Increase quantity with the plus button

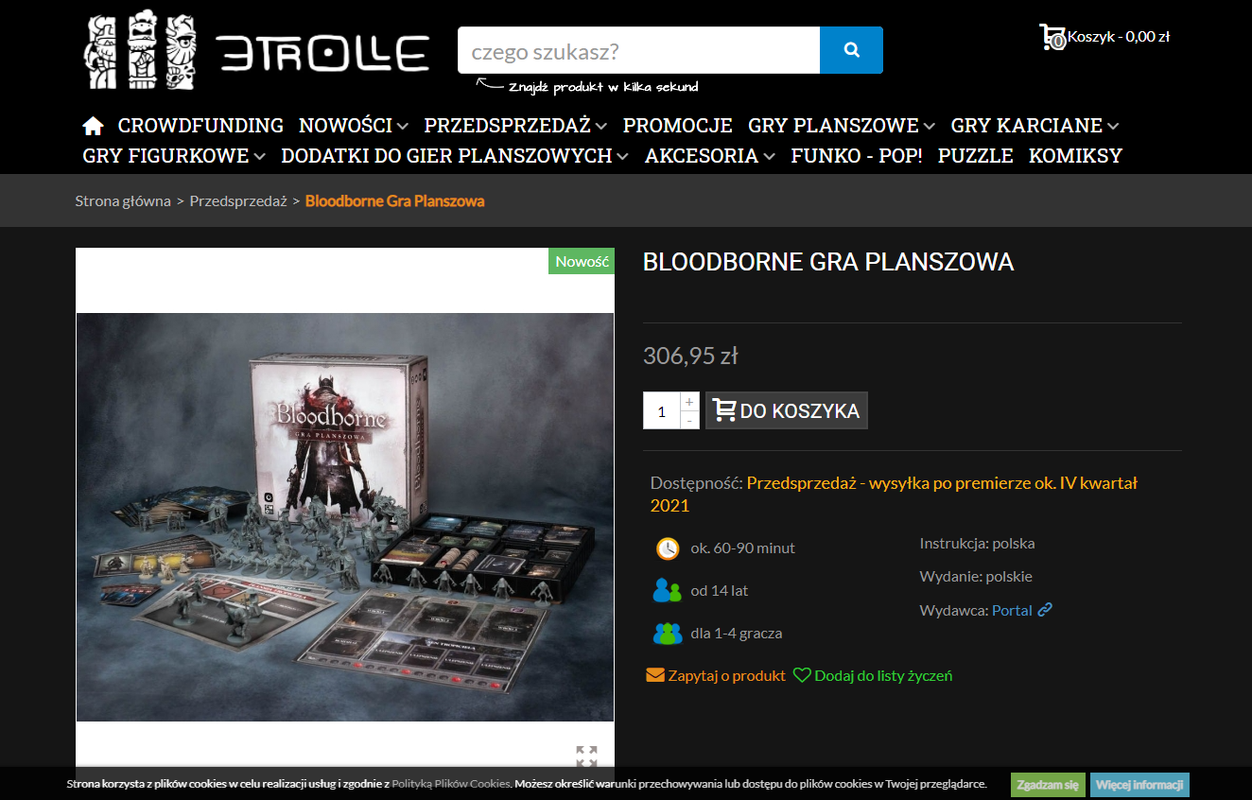tap(689, 401)
